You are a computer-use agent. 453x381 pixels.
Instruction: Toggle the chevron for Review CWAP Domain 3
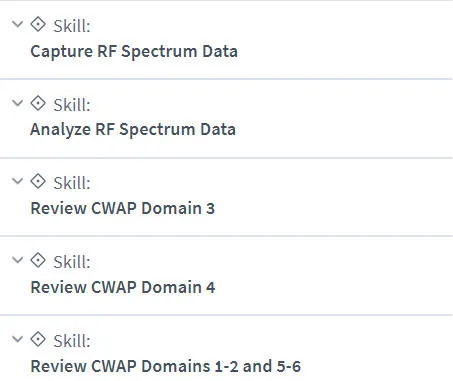[17, 181]
